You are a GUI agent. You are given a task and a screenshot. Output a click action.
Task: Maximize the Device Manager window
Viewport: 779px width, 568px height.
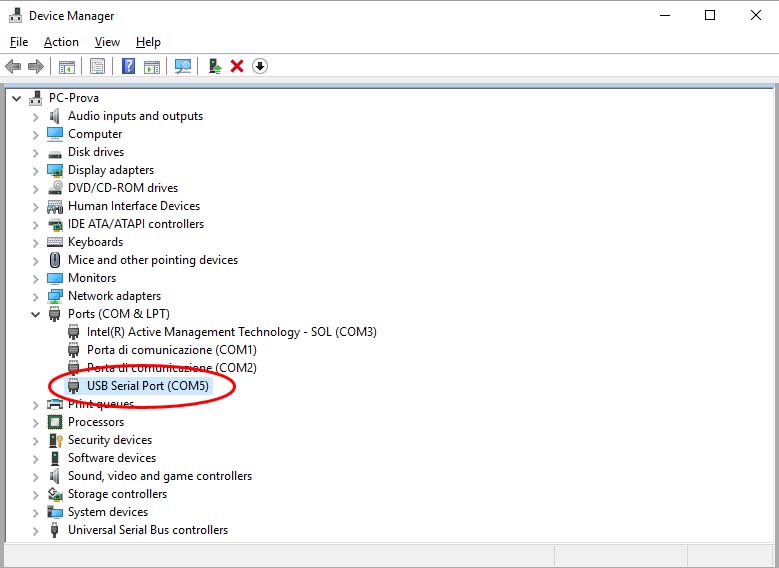710,15
